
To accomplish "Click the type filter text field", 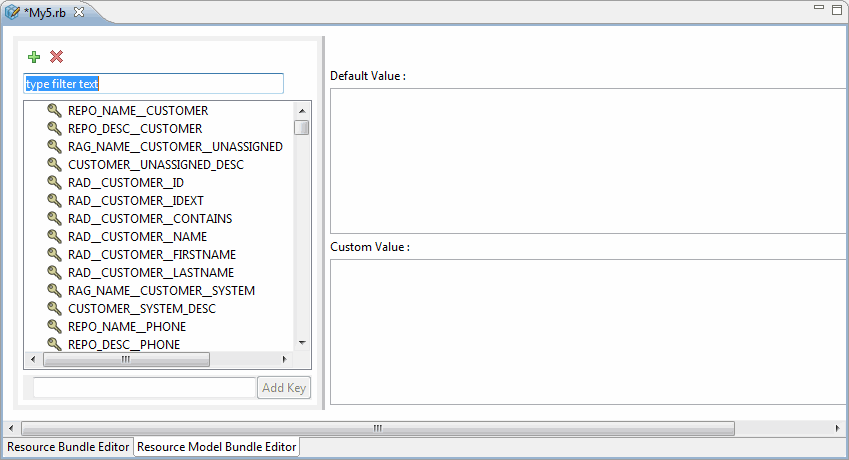I will tap(154, 84).
